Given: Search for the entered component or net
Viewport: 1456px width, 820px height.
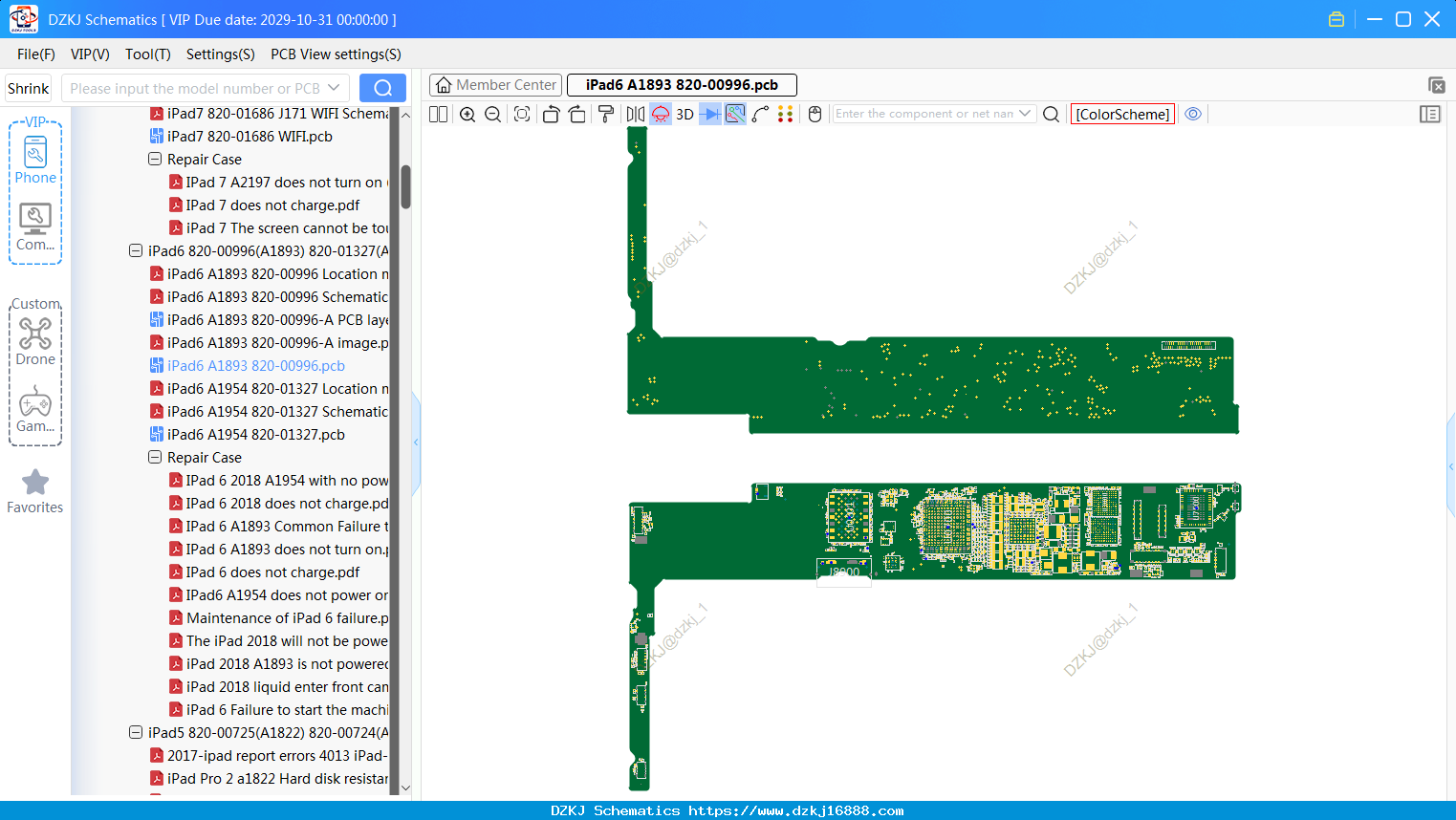Looking at the screenshot, I should point(1051,114).
